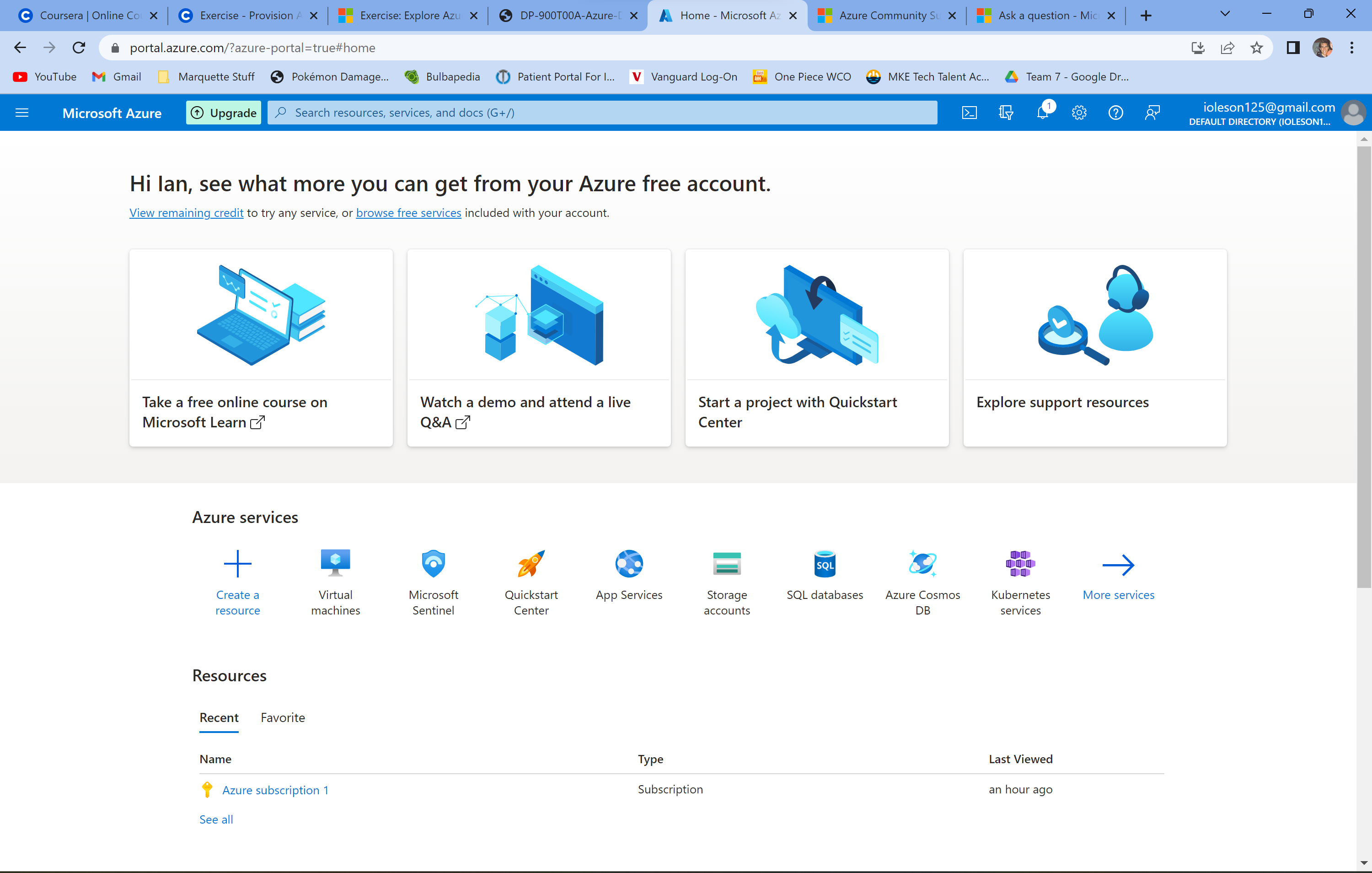Select the Favorite resources tab
Screen dimensions: 1372x873
283,717
